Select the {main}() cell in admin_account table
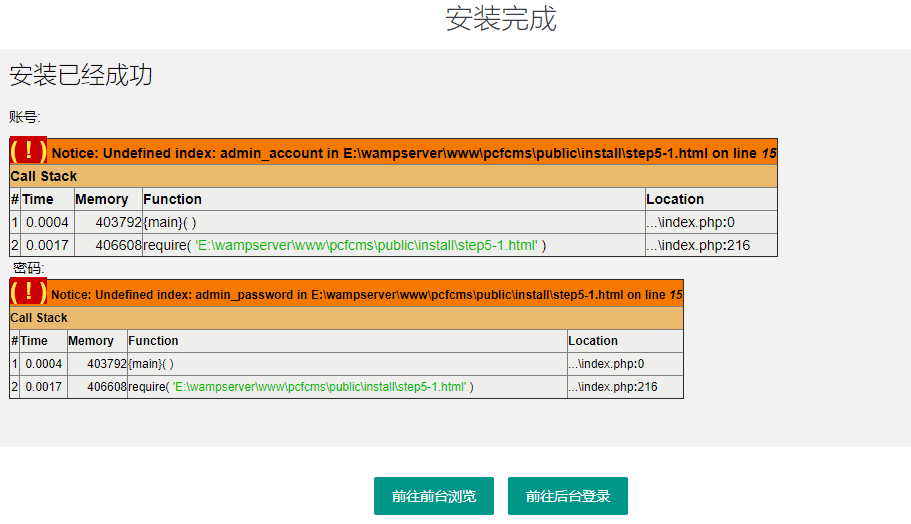The height and width of the screenshot is (524, 911). pos(171,222)
